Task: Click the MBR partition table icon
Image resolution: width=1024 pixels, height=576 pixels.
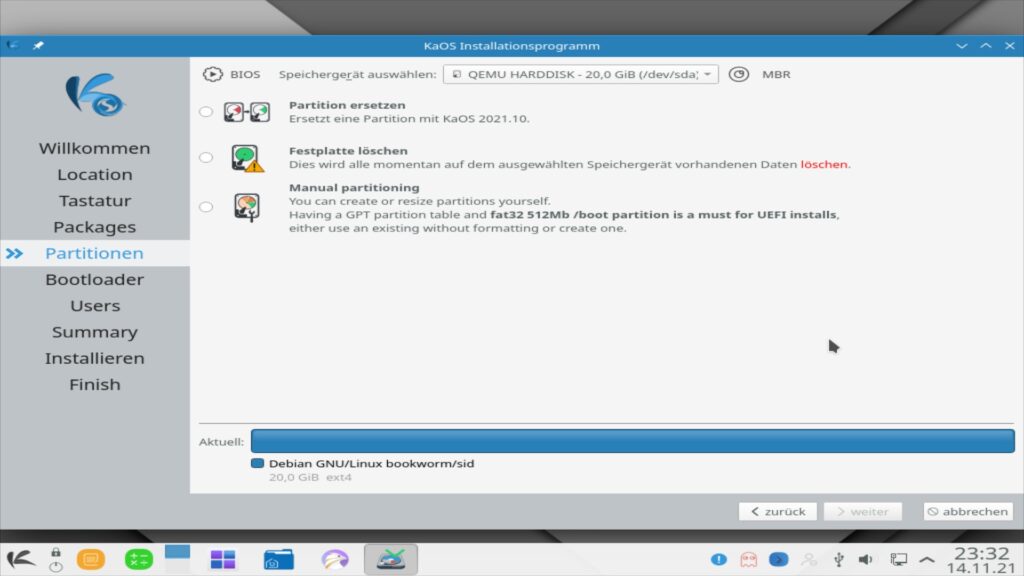Action: click(739, 74)
